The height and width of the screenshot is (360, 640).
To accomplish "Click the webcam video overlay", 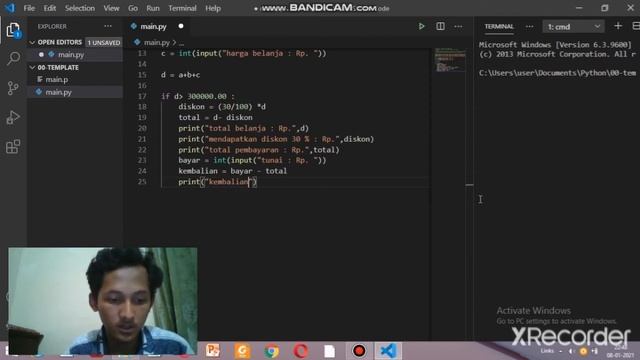I will [102, 301].
